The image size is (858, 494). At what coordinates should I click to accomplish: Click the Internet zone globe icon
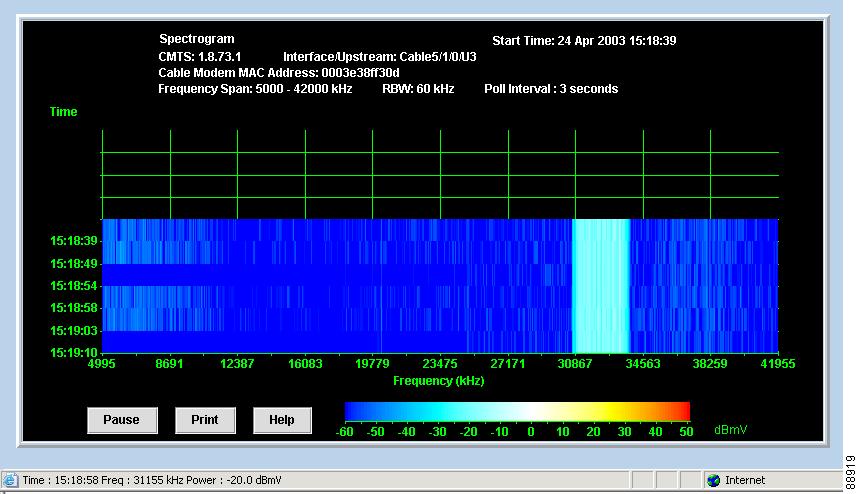(713, 480)
